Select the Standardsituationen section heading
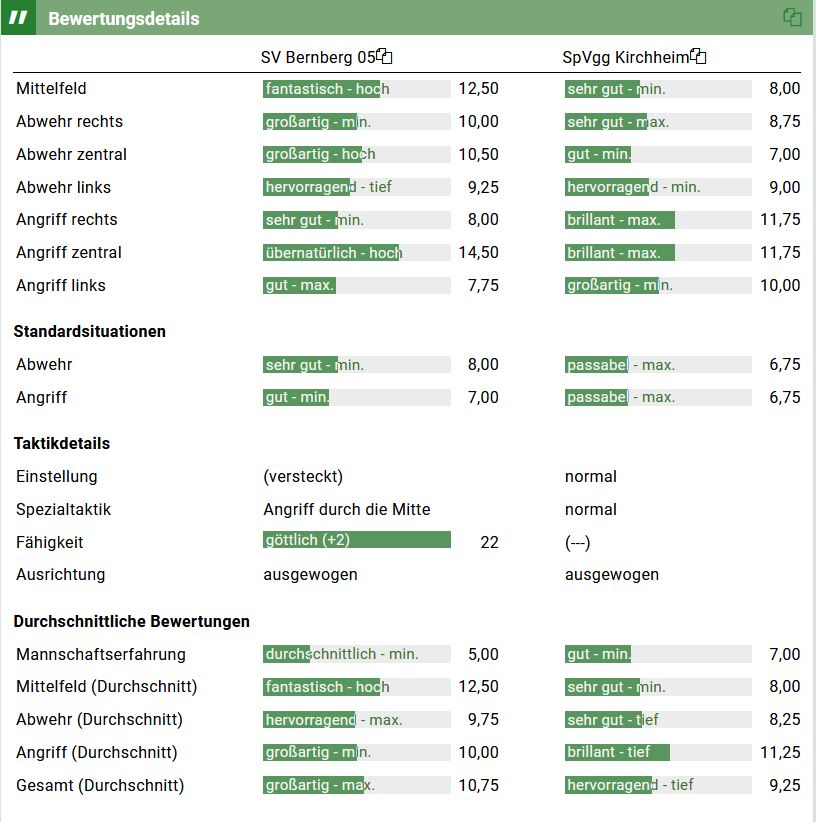This screenshot has width=816, height=822. 90,331
